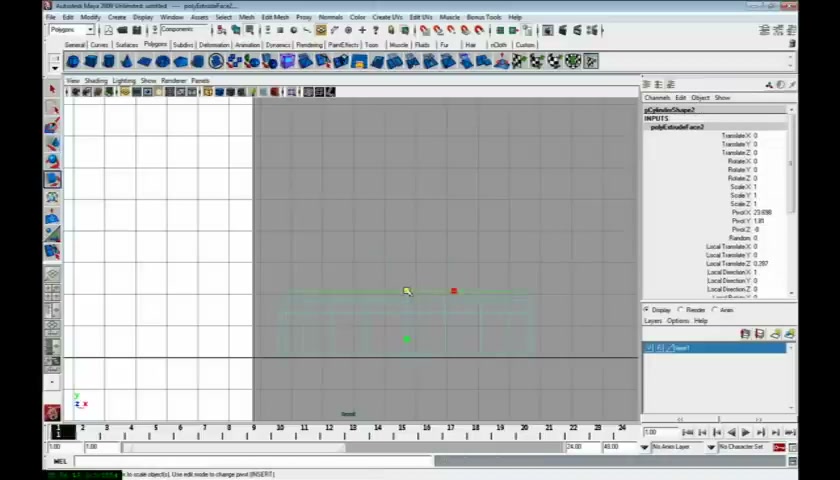Open the viewport Panels menu
The image size is (840, 480).
200,80
